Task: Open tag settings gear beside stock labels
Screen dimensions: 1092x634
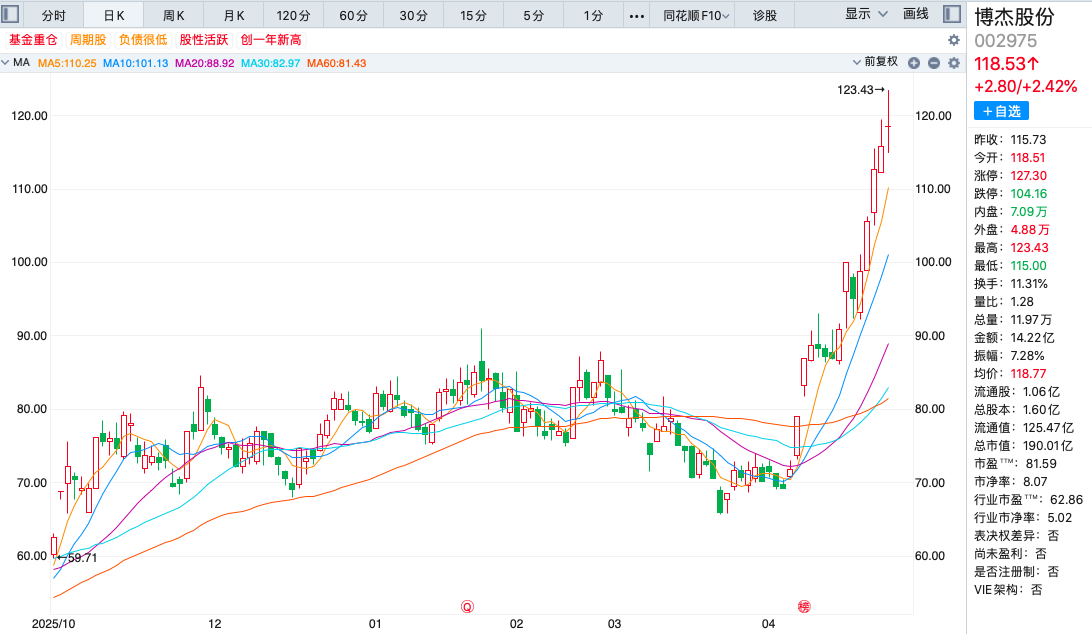Action: [953, 40]
